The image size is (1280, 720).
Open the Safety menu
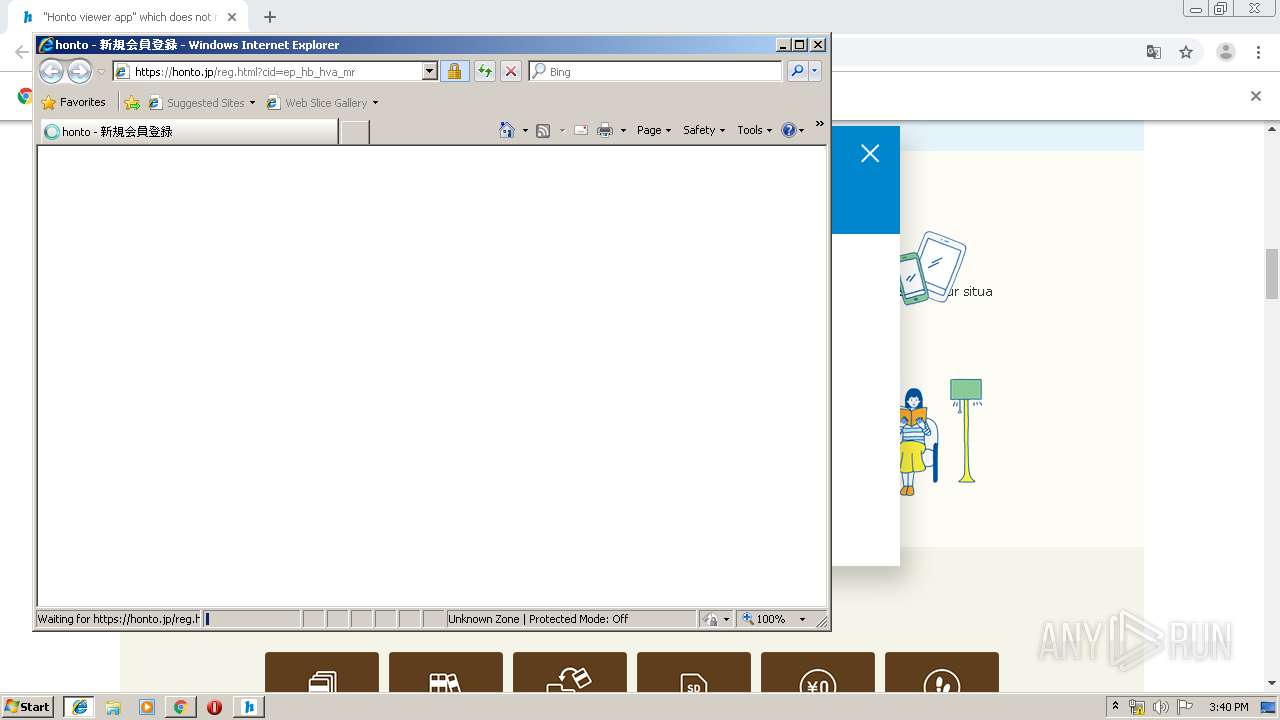[x=704, y=130]
